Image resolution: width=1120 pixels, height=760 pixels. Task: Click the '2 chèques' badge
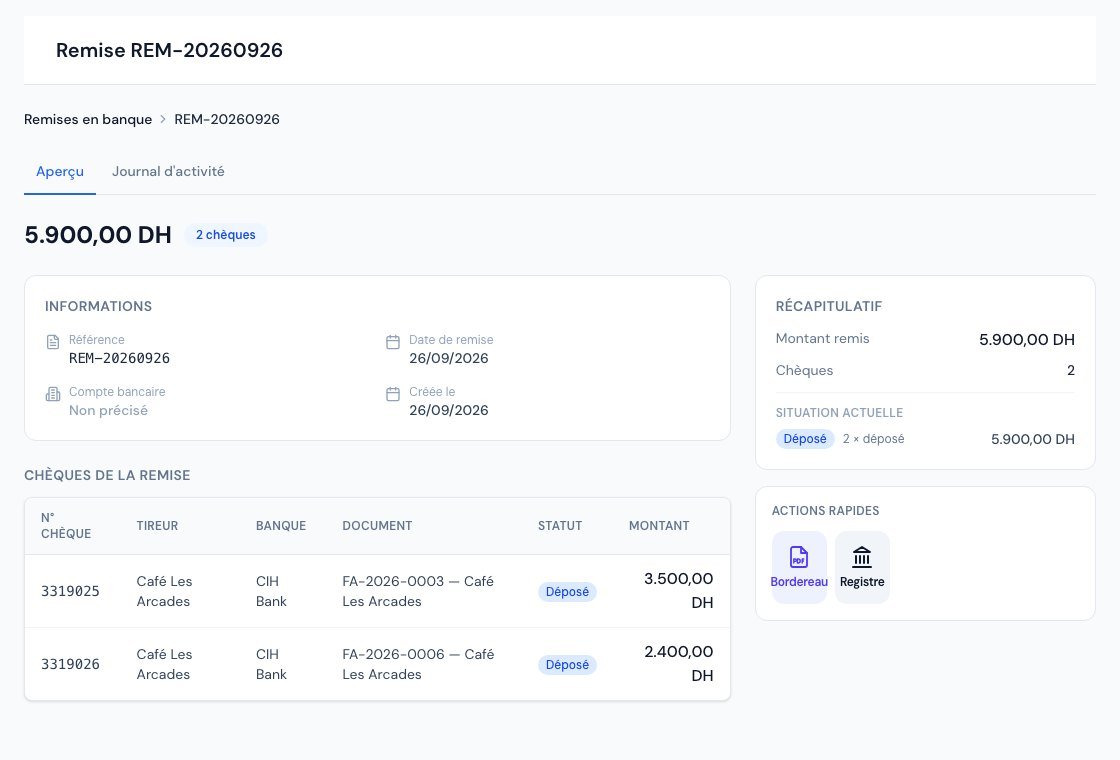(x=226, y=235)
